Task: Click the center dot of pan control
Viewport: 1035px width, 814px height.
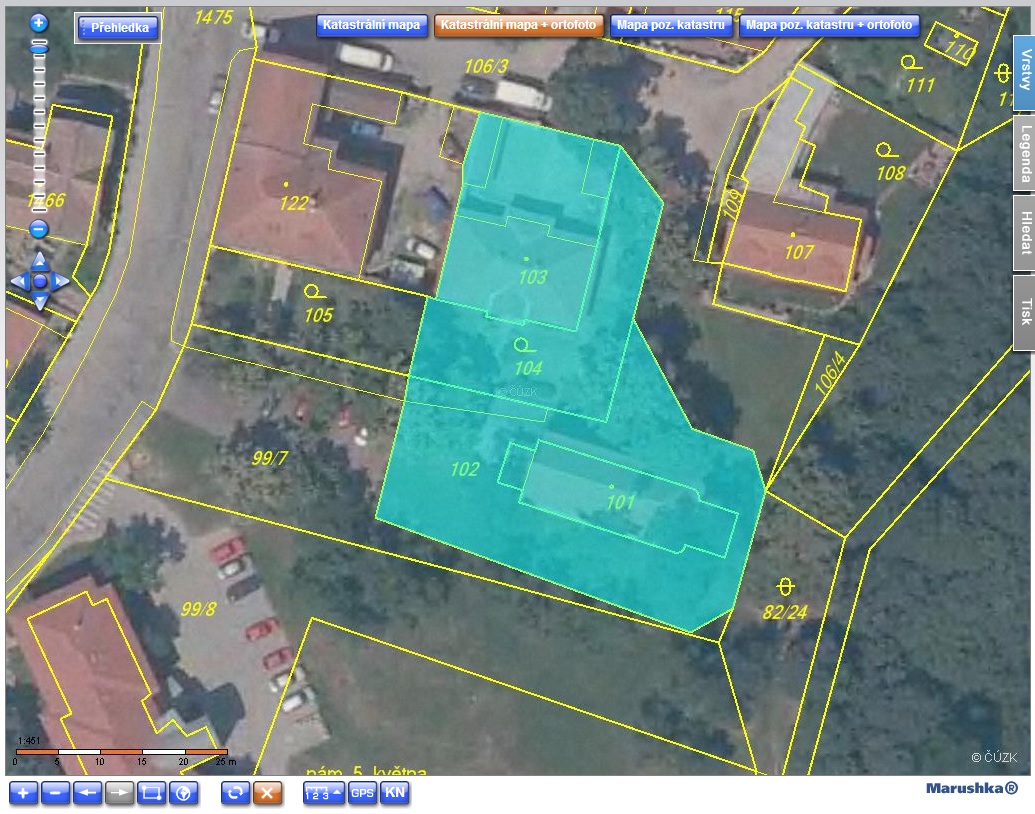Action: click(x=40, y=282)
